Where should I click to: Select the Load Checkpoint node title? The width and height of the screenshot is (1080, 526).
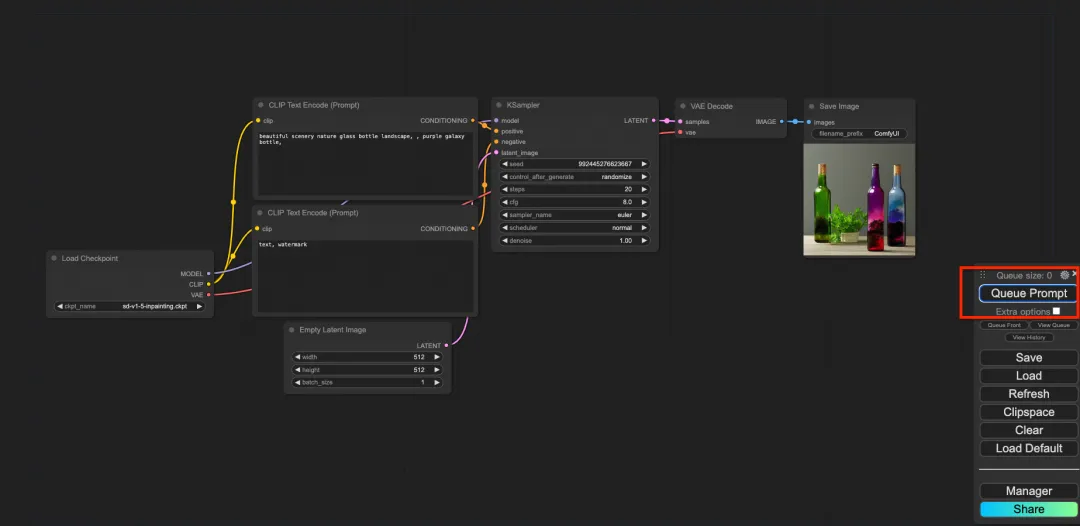[x=90, y=258]
